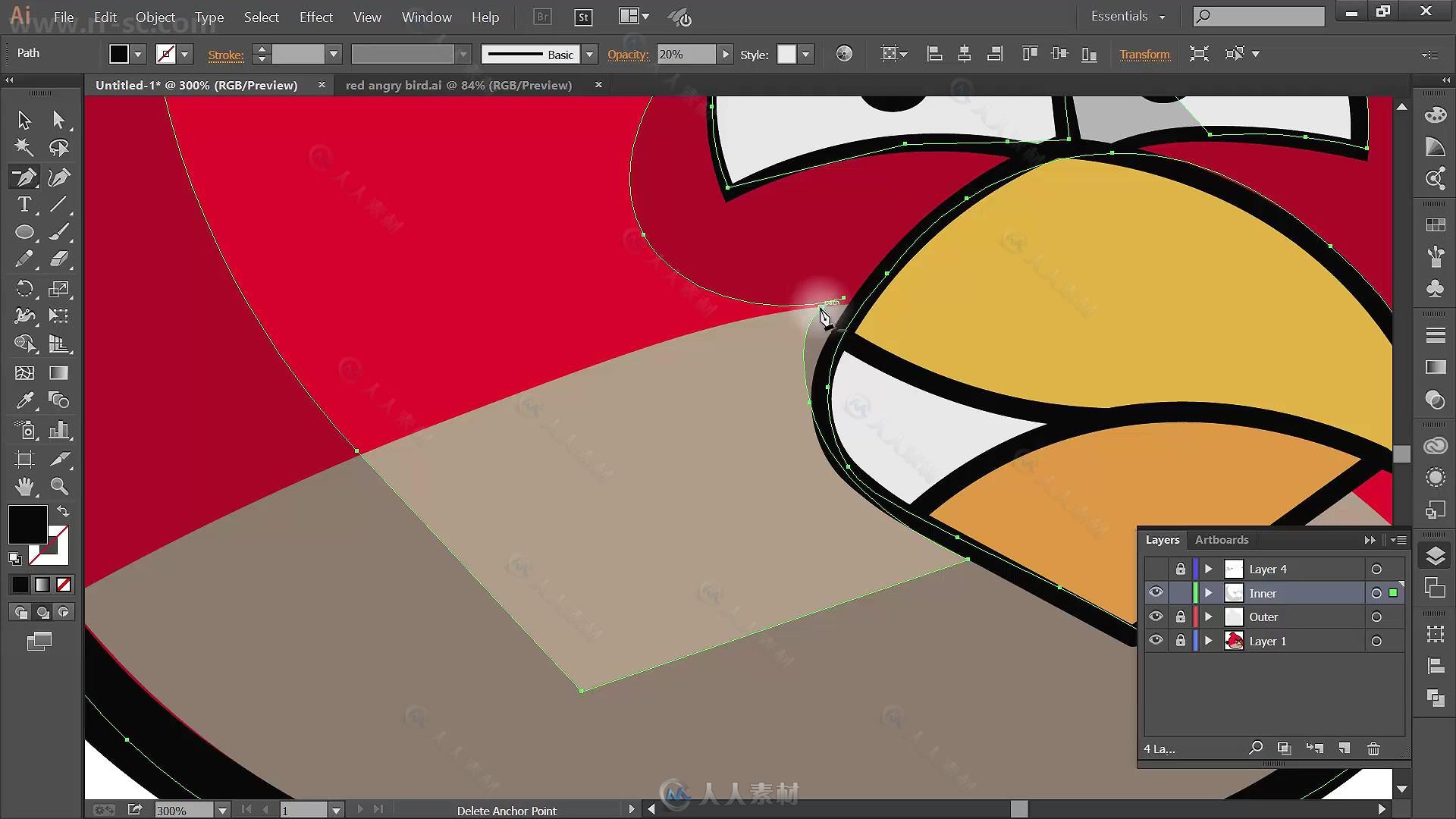Expand the Inner layer contents
This screenshot has height=819, width=1456.
(1209, 593)
